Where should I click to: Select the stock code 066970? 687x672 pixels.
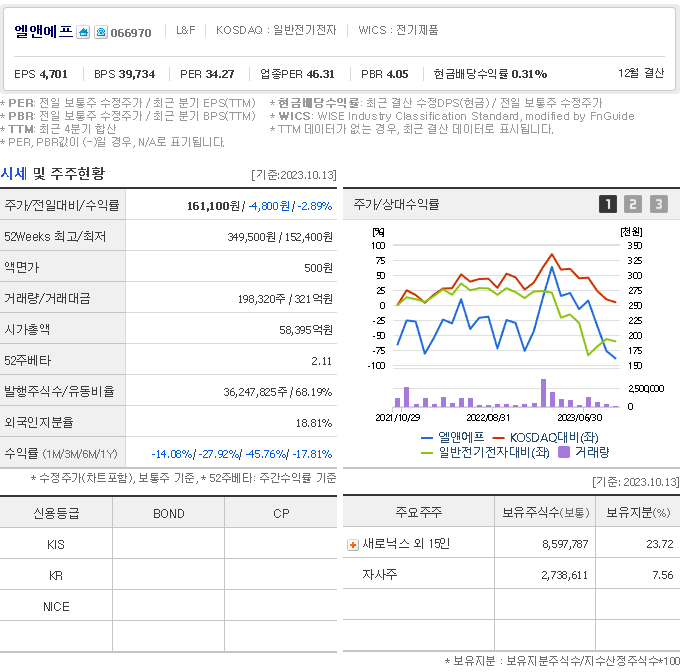[131, 33]
